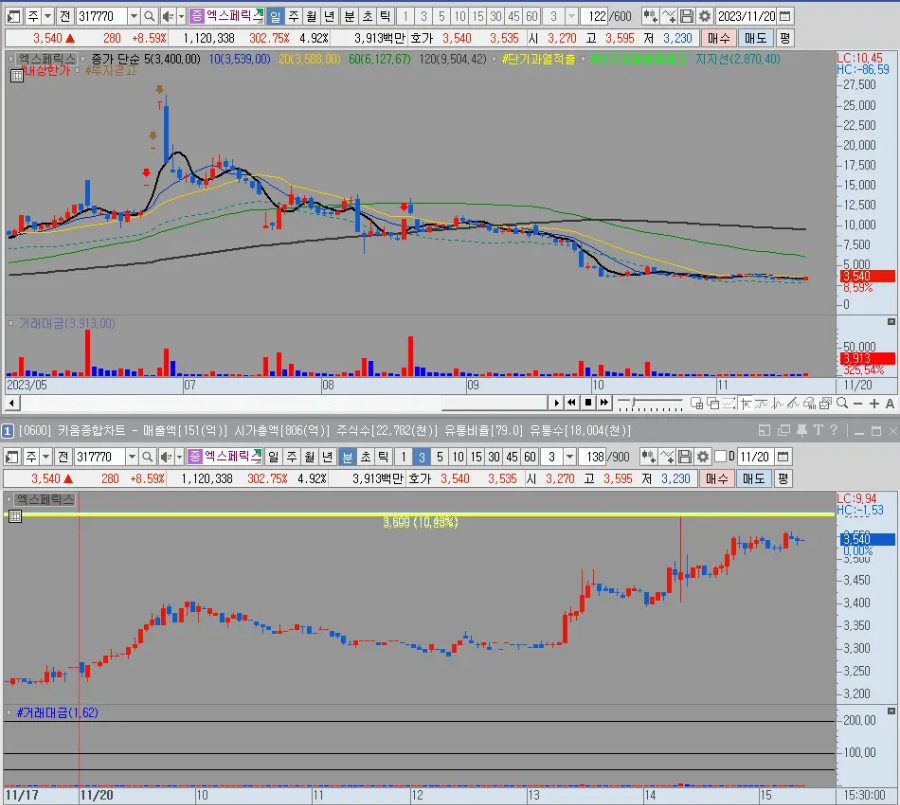
Task: Click the 매수 buy button in lower chart
Action: (717, 478)
